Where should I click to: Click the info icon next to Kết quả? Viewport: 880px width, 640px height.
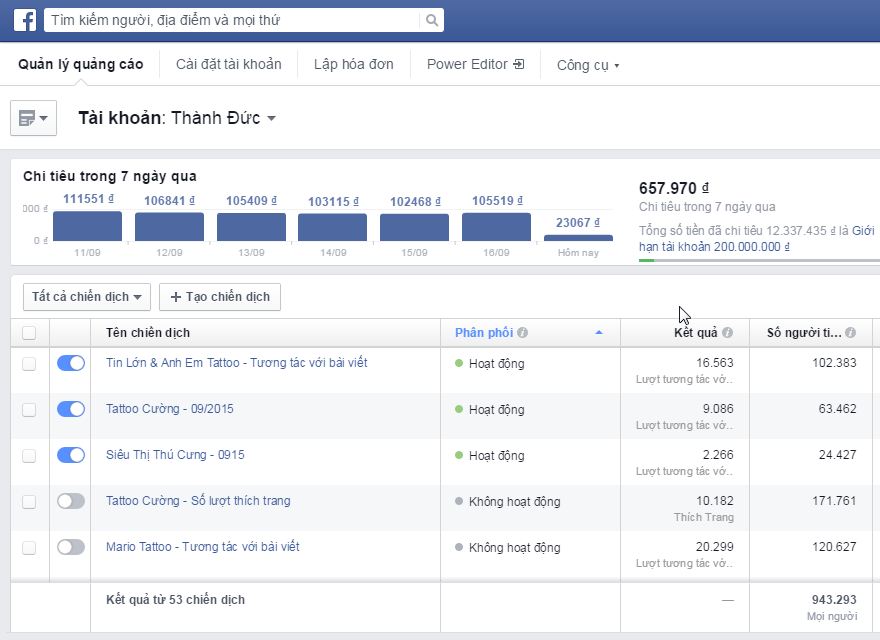coord(727,332)
